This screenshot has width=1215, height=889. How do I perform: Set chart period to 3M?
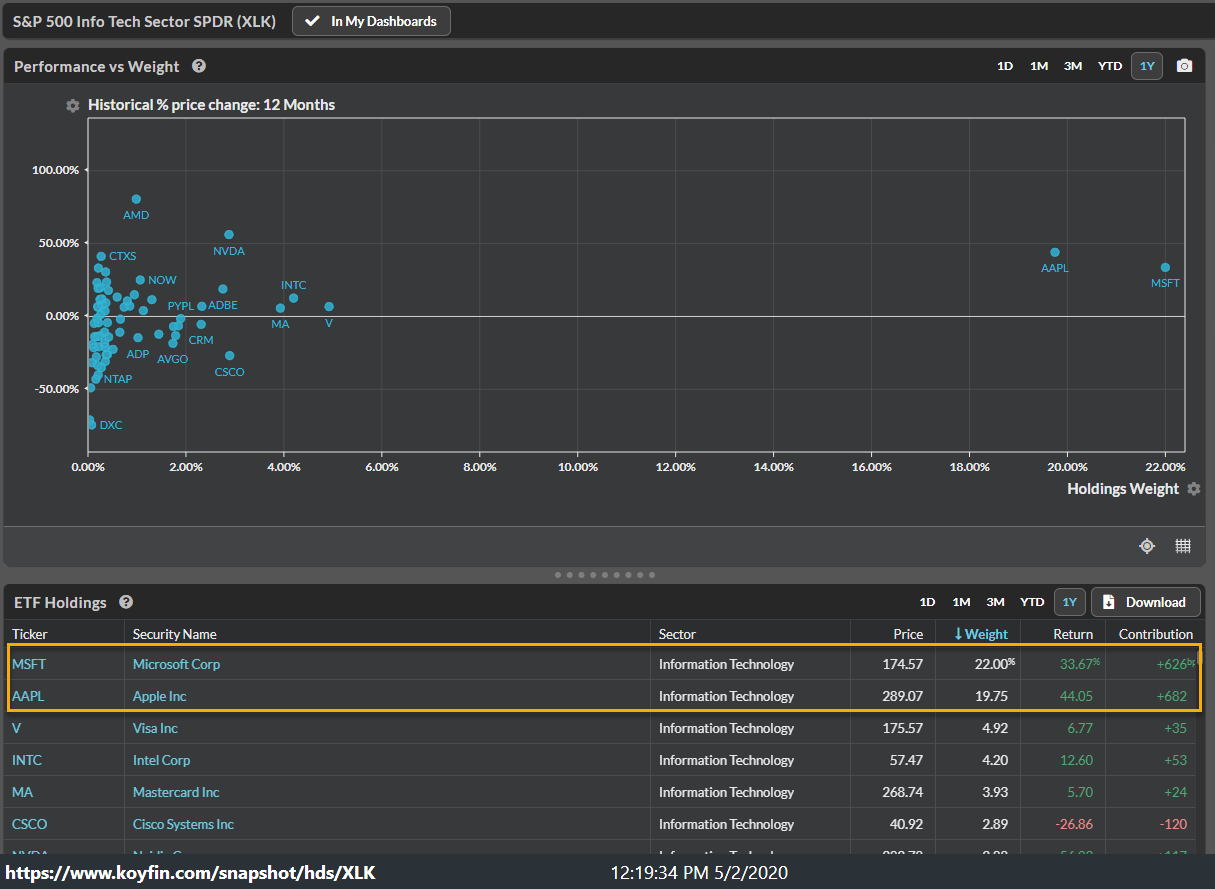[1073, 66]
